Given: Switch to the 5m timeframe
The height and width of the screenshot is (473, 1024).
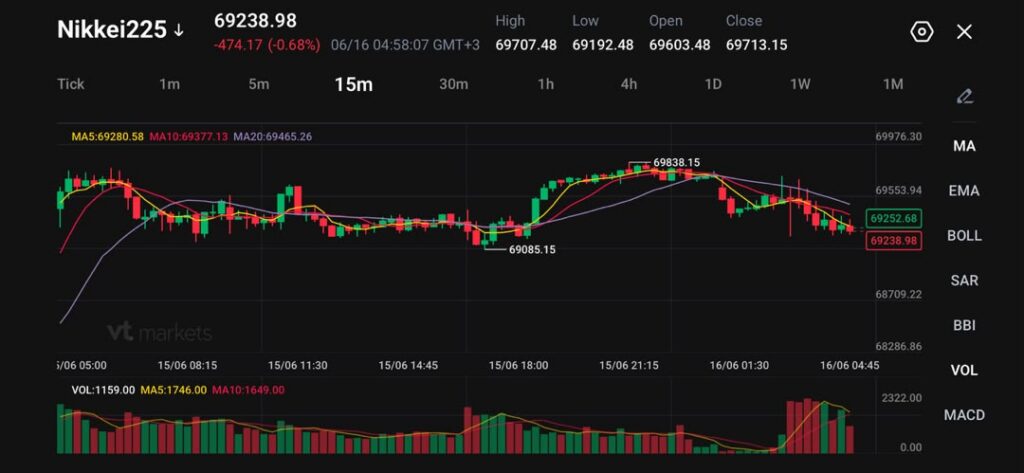Looking at the screenshot, I should coord(259,84).
